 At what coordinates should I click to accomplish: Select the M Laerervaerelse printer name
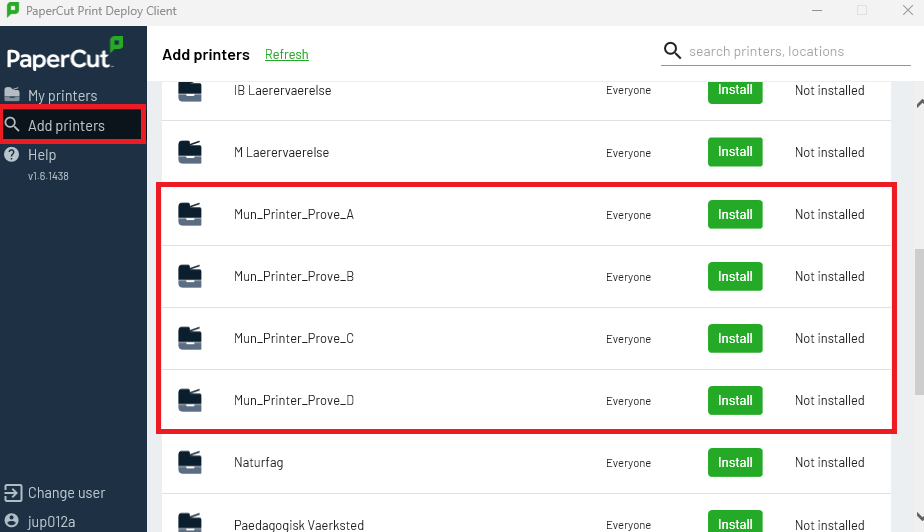pyautogui.click(x=281, y=152)
